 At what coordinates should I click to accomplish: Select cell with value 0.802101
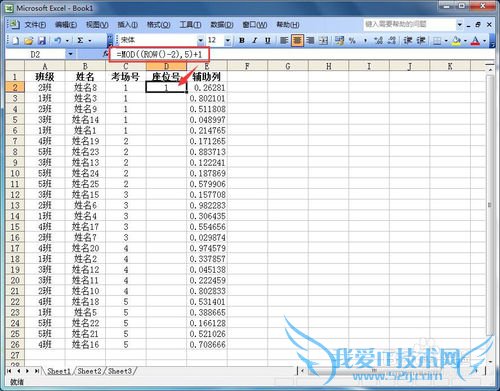coord(207,98)
